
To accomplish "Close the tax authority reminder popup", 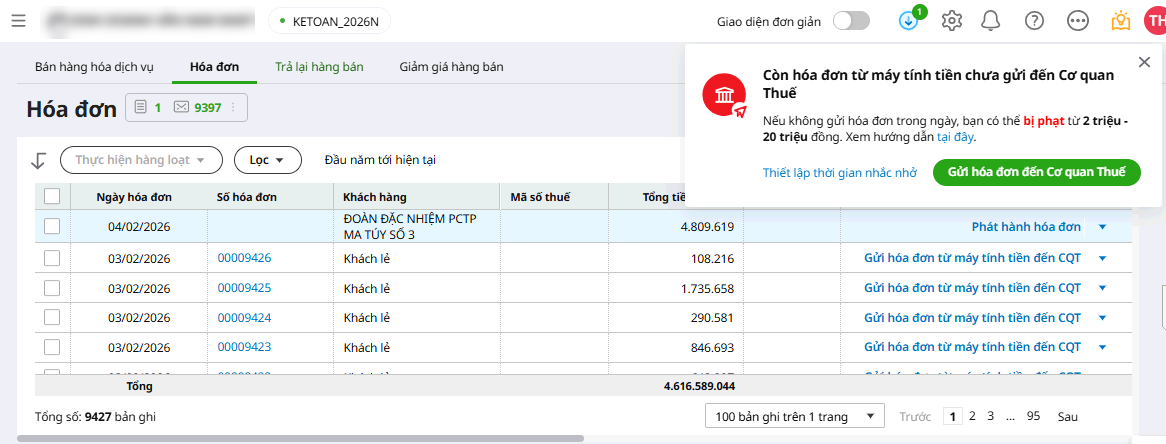I will click(x=1144, y=62).
